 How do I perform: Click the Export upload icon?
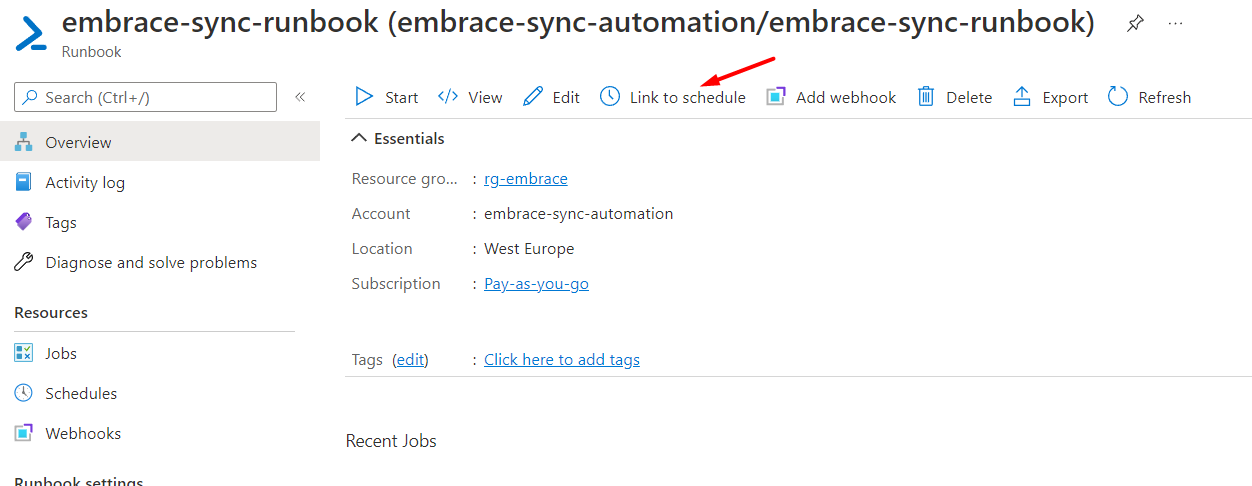(1022, 97)
